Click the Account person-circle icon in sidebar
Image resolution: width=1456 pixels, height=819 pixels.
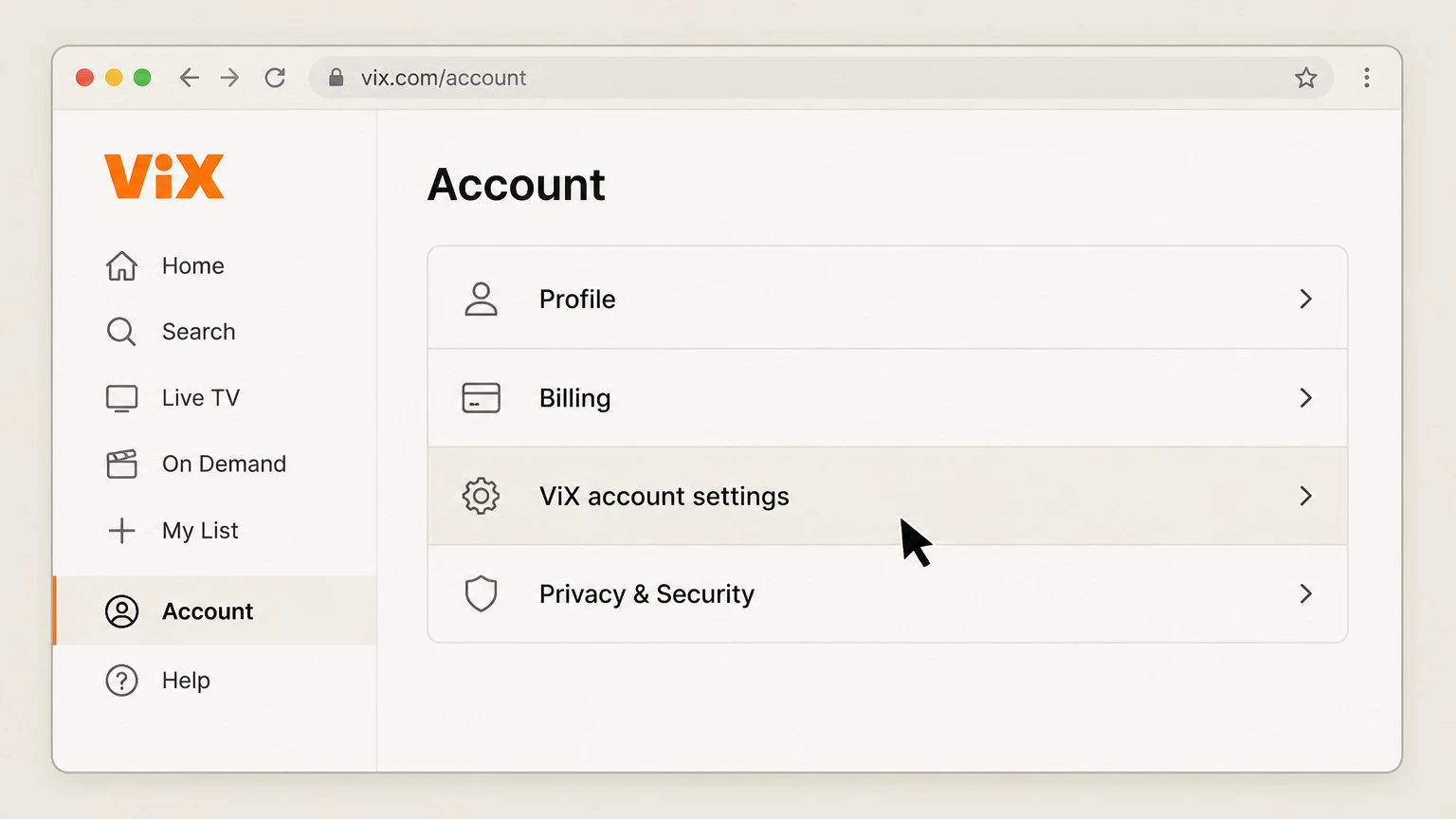(121, 611)
